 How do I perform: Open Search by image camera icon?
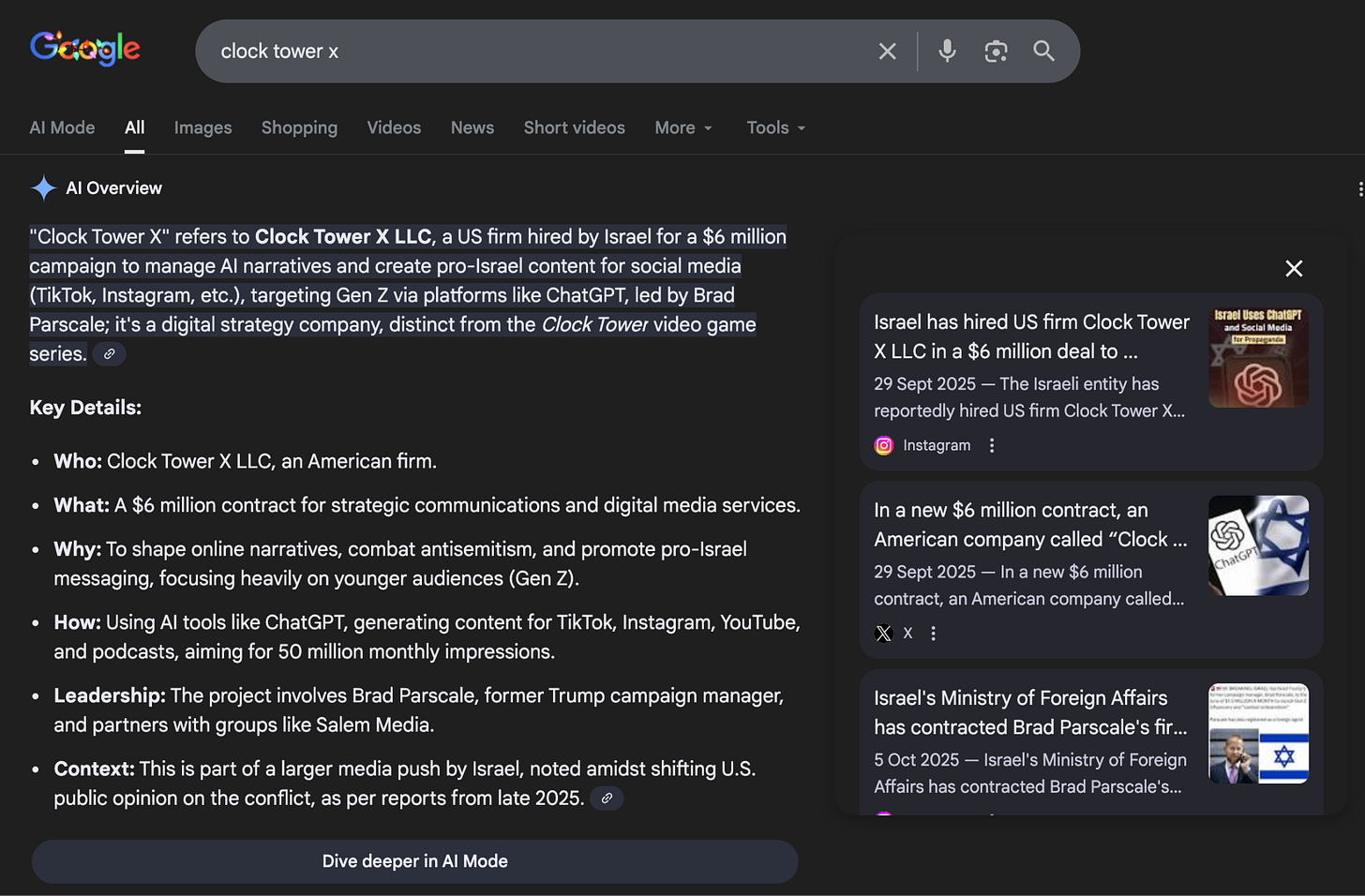pos(996,51)
